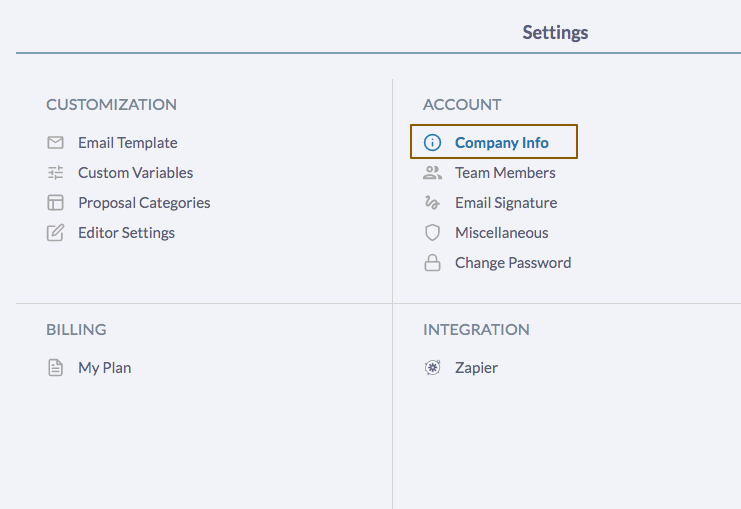This screenshot has height=509, width=741.
Task: Select the Company Info link
Action: [x=502, y=143]
